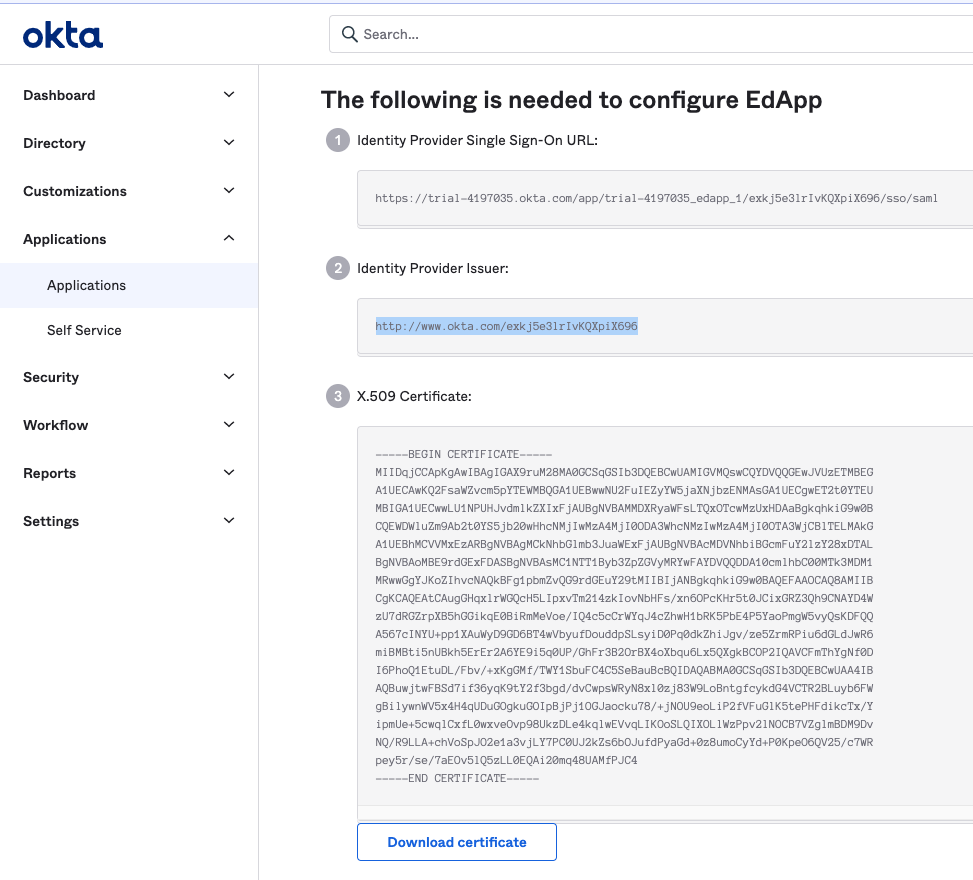Viewport: 973px width, 880px height.
Task: Click the highlighted Identity Provider Issuer URL
Action: (506, 326)
